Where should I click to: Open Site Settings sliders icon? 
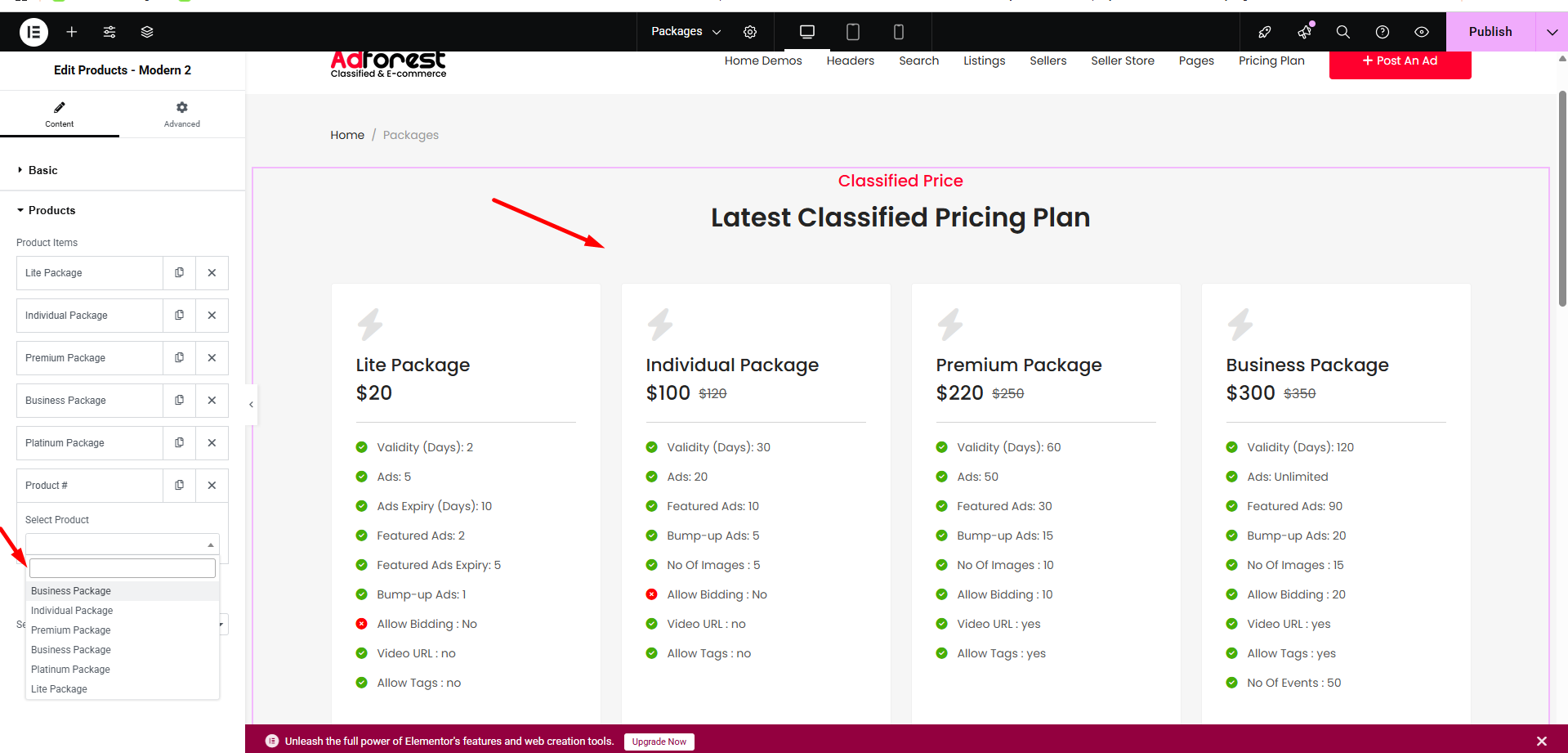109,32
